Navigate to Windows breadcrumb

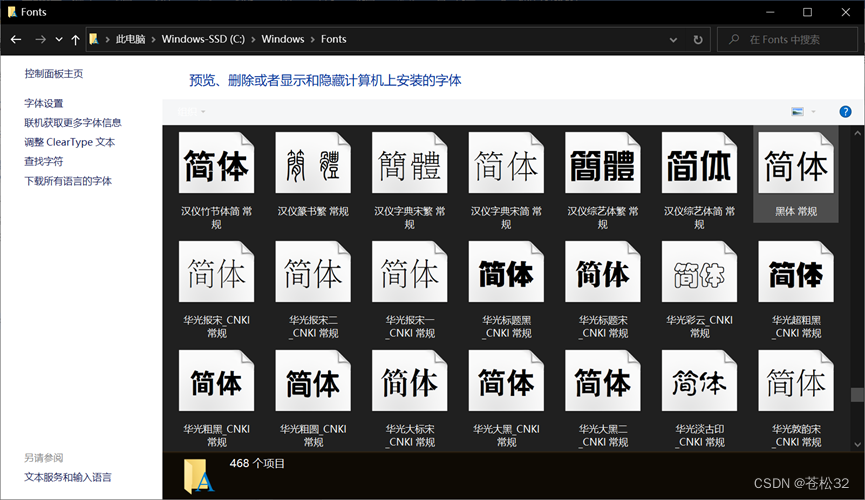tap(282, 39)
